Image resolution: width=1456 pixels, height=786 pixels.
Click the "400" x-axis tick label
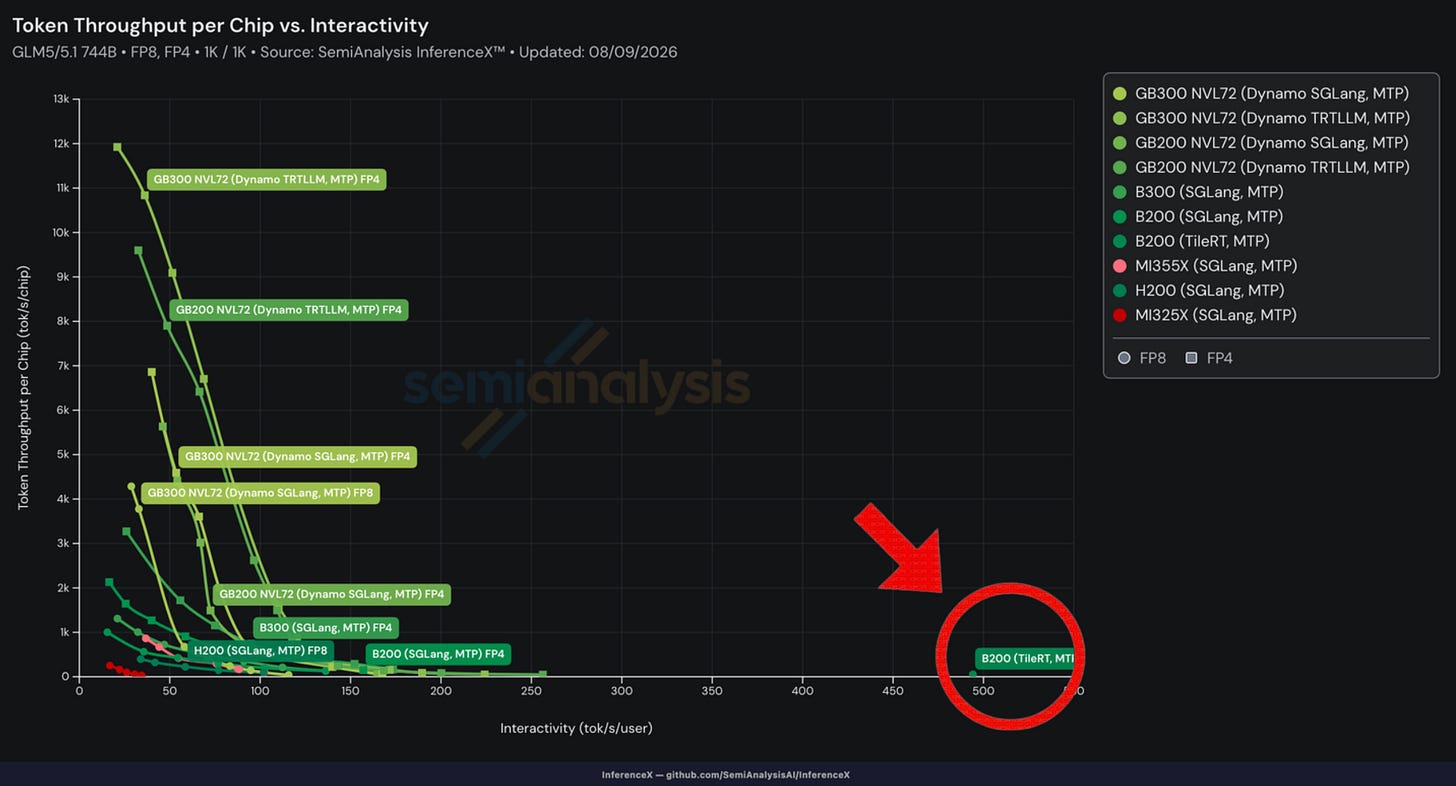pos(802,691)
